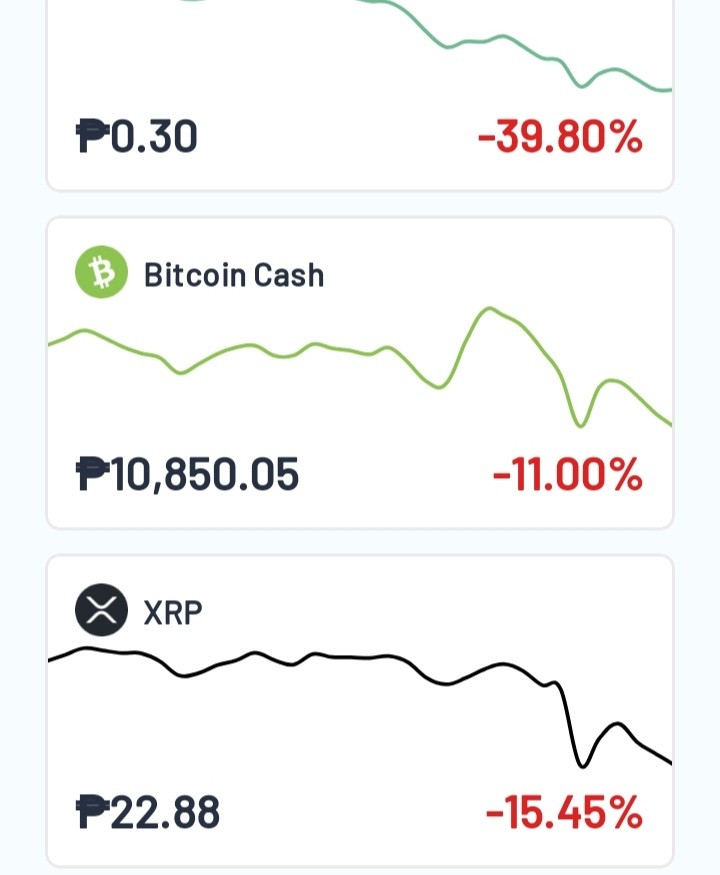Click the lowest dip of Bitcoin Cash chart
The width and height of the screenshot is (720, 875).
tap(580, 425)
